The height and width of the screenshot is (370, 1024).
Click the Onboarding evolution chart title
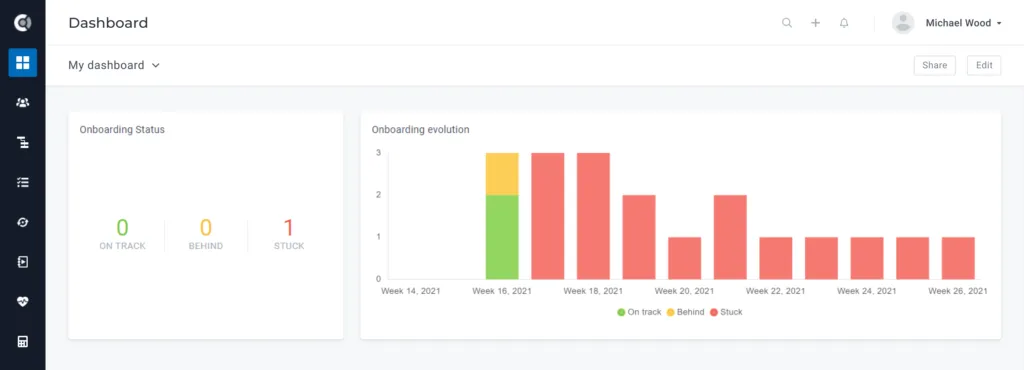(x=421, y=129)
